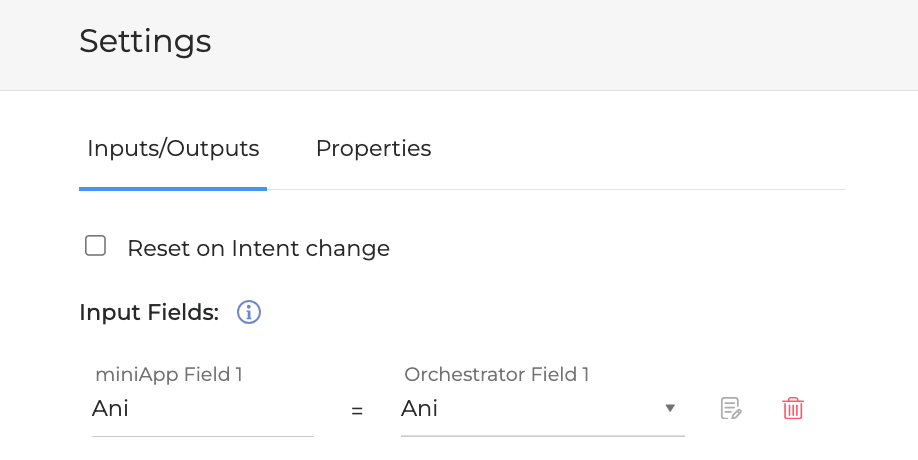Viewport: 918px width, 460px height.
Task: Click the Reset on Intent change label
Action: click(x=258, y=248)
